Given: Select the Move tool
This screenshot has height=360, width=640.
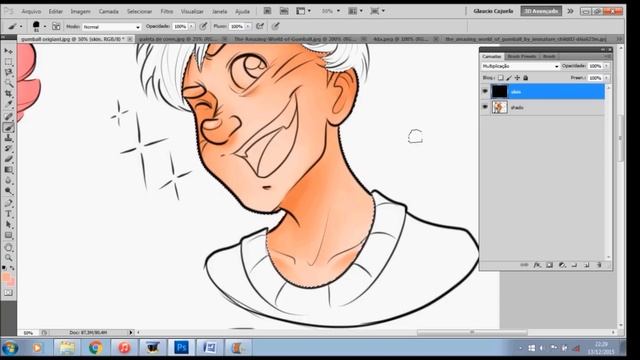Looking at the screenshot, I should (x=8, y=51).
